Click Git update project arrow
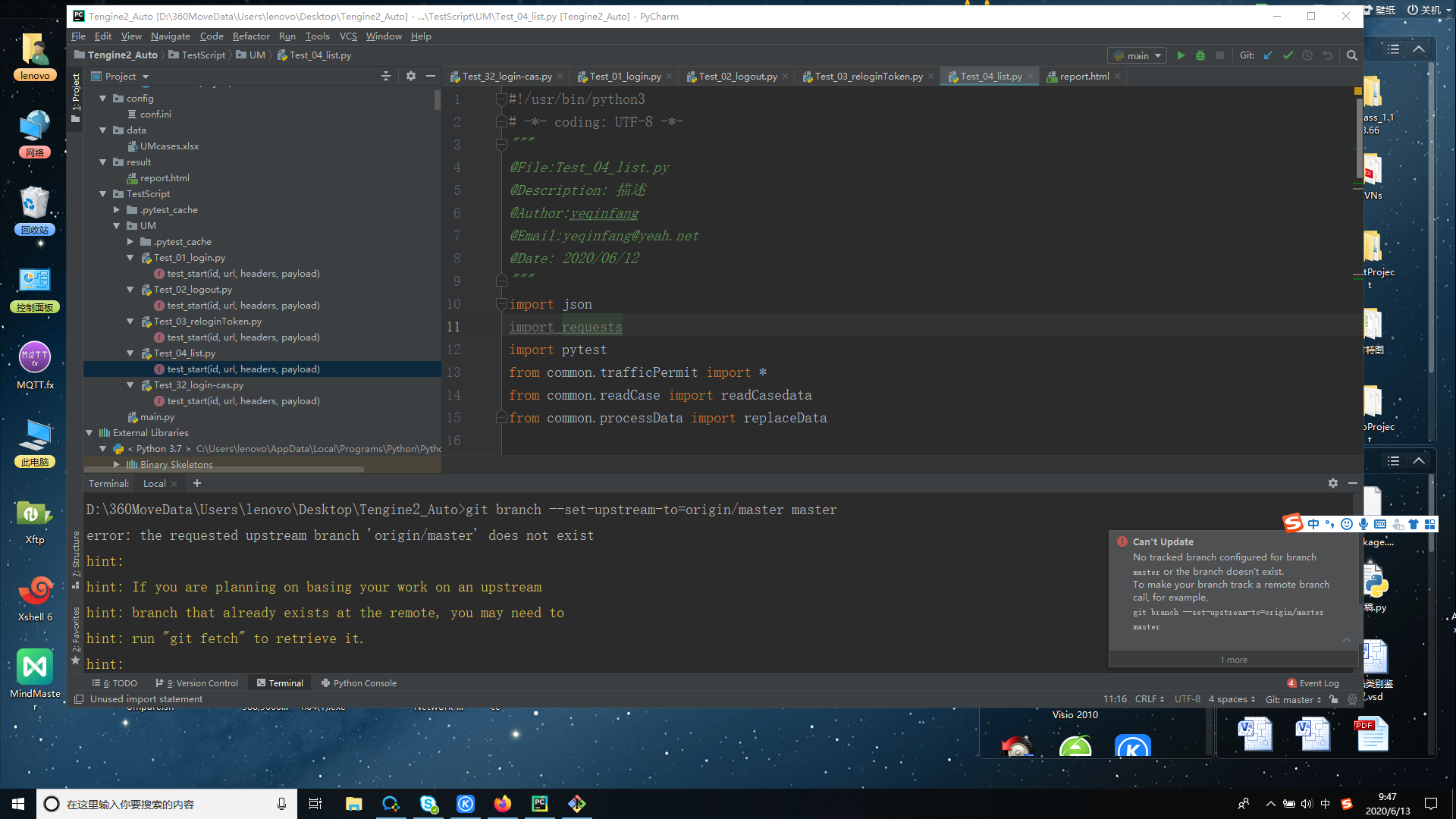This screenshot has height=819, width=1456. tap(1268, 55)
